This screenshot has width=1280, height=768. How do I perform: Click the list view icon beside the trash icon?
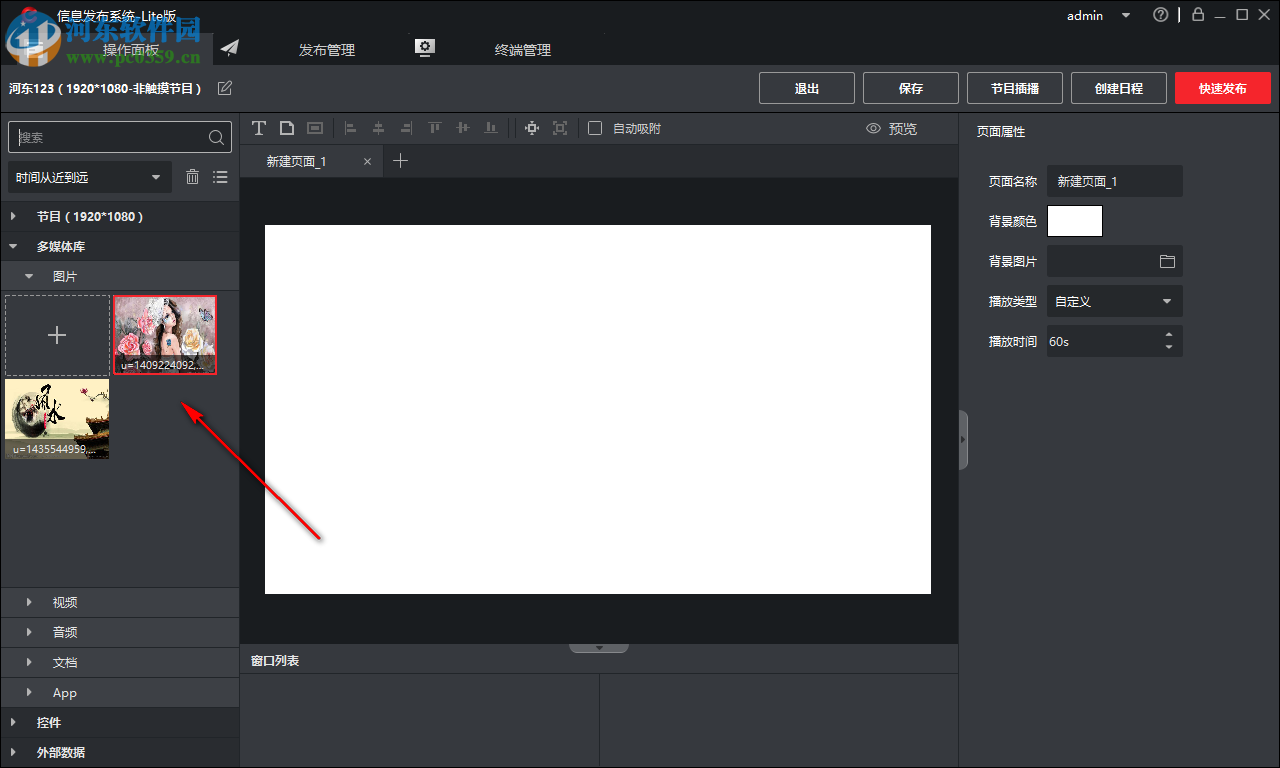pyautogui.click(x=219, y=176)
